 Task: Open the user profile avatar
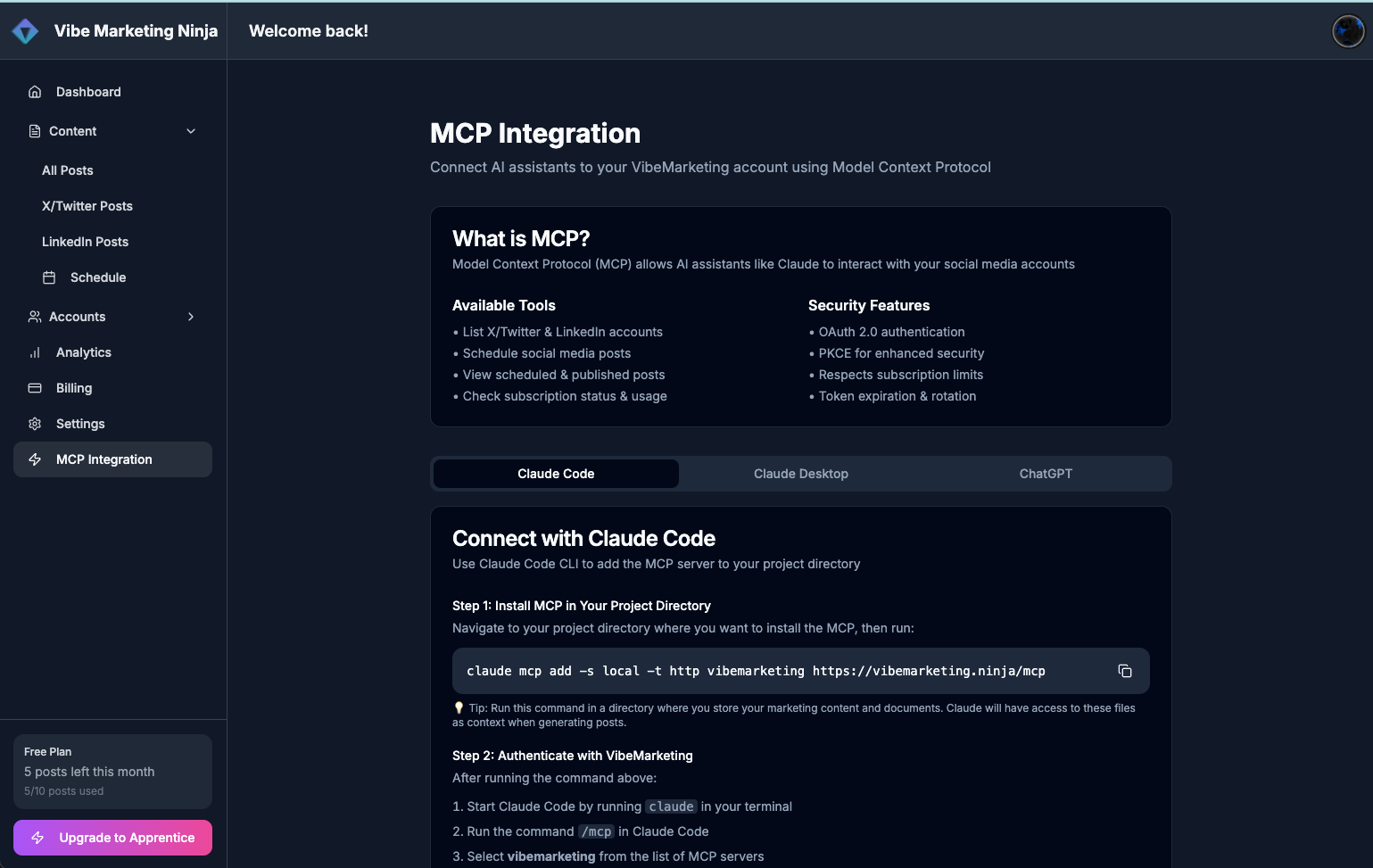pyautogui.click(x=1347, y=31)
